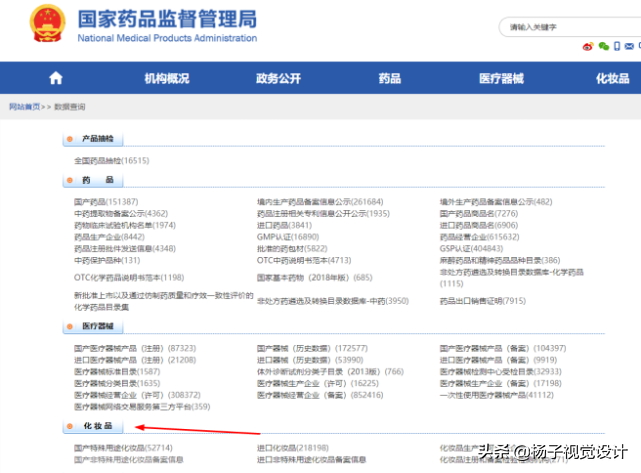This screenshot has width=641, height=473.
Task: Open 中药提取物备案公示(4362) link
Action: click(x=121, y=213)
